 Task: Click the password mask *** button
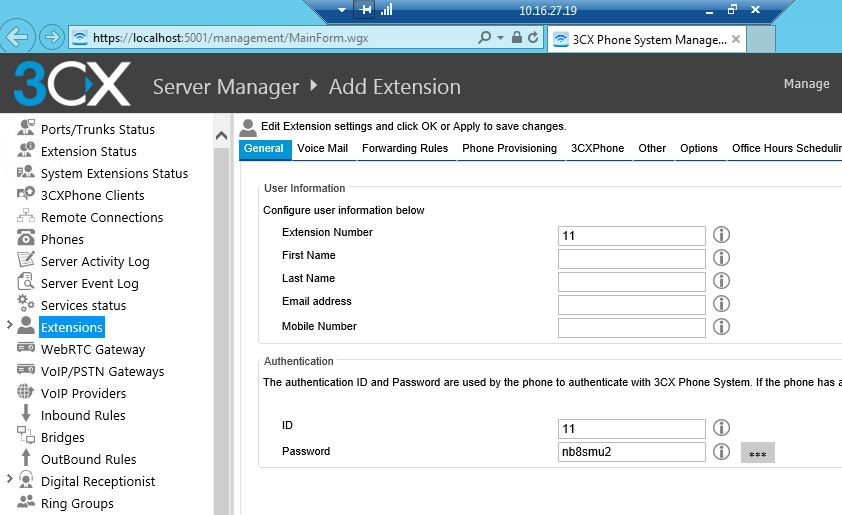pos(758,453)
